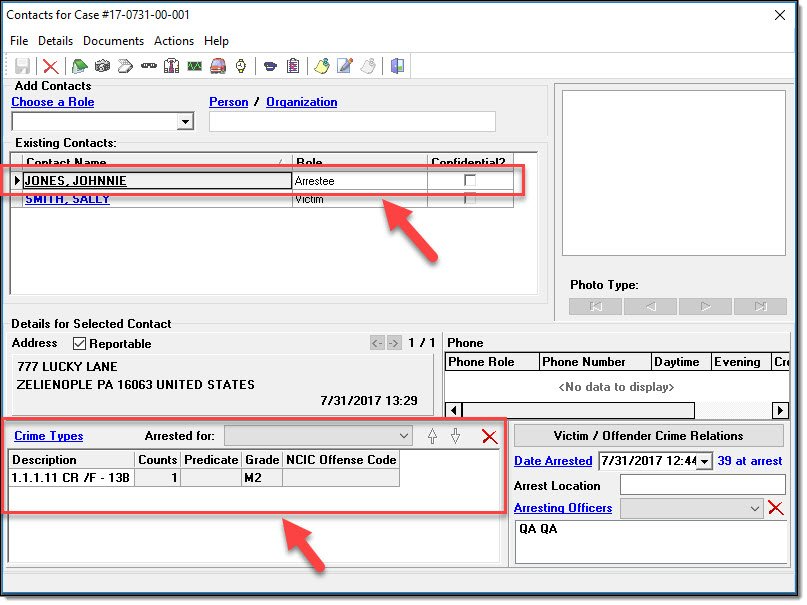
Task: Click Victim / Offender Crime Relations button
Action: pyautogui.click(x=648, y=436)
